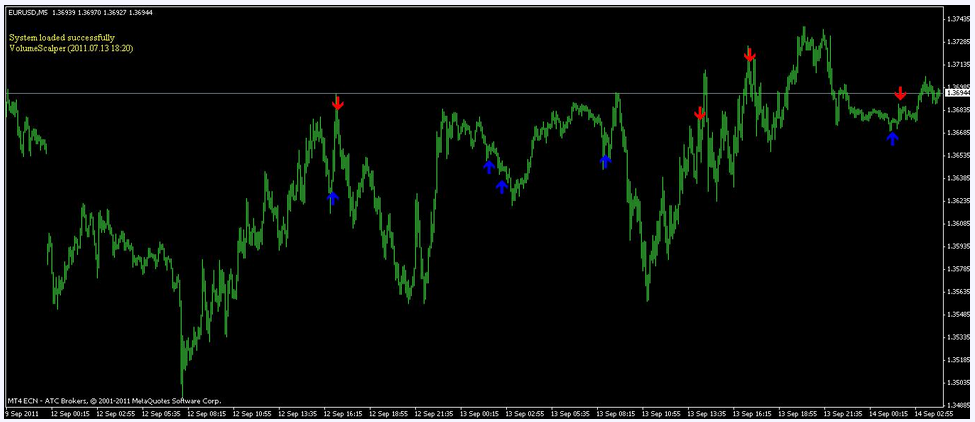Click the red sell arrow above 13 Sep 13:35

(x=700, y=113)
